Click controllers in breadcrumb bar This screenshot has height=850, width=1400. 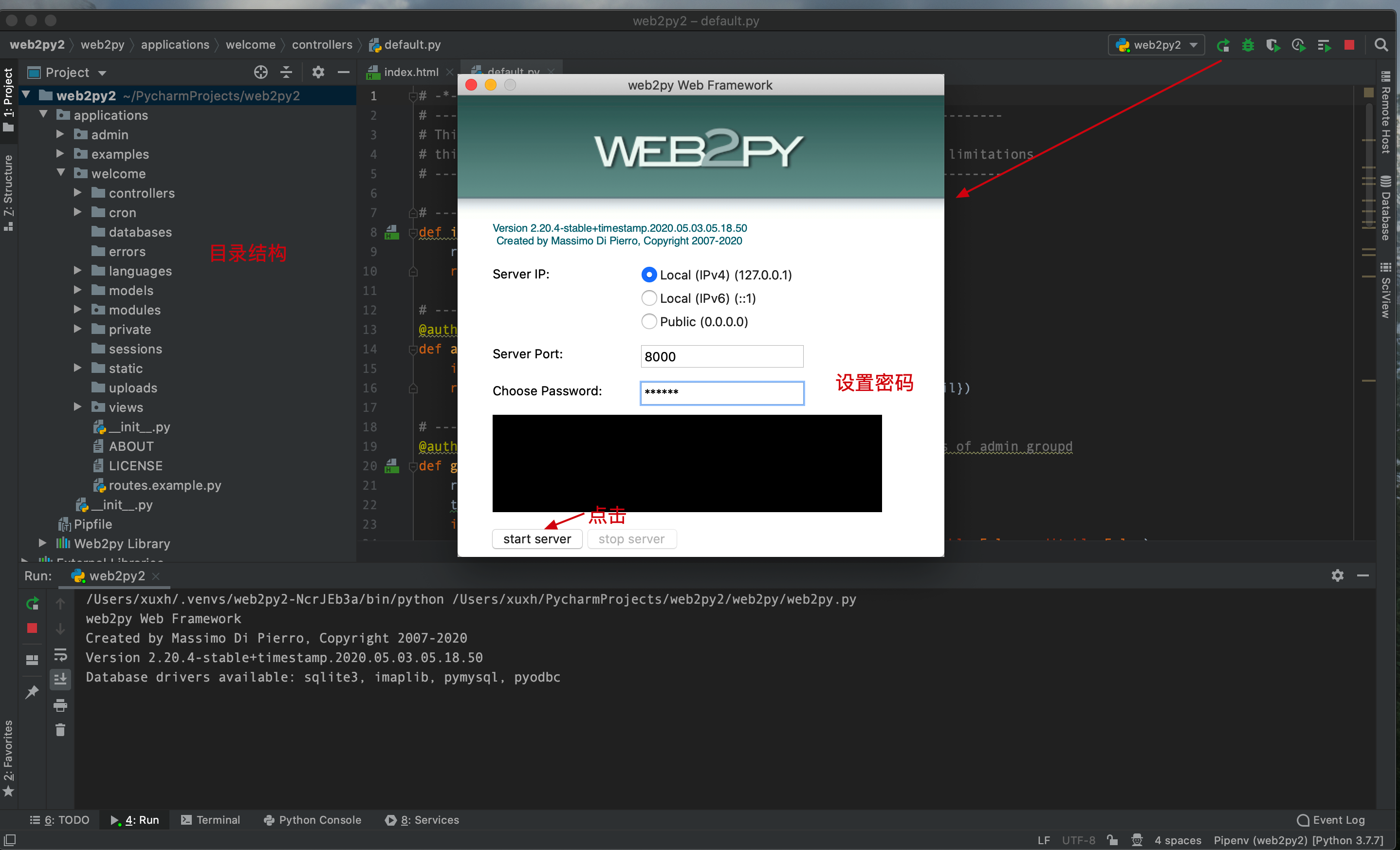coord(322,45)
